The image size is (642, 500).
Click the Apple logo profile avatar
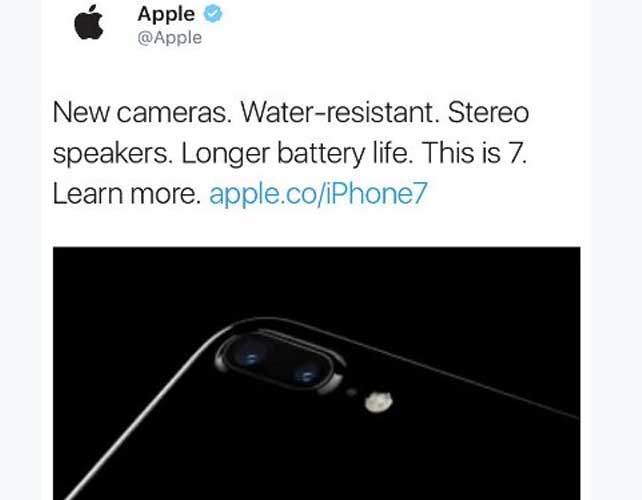tap(88, 22)
